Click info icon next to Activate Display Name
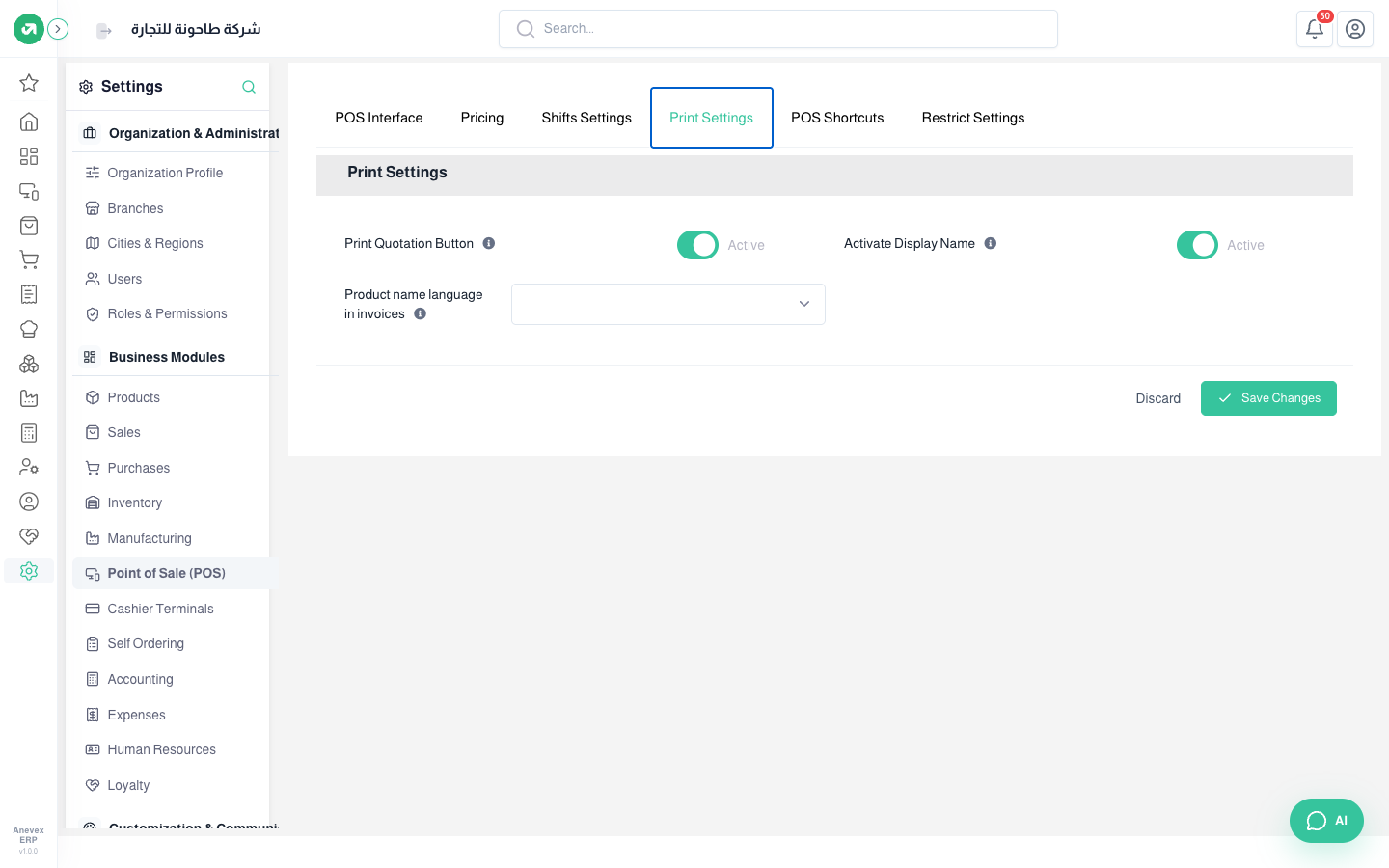1389x868 pixels. [x=991, y=243]
